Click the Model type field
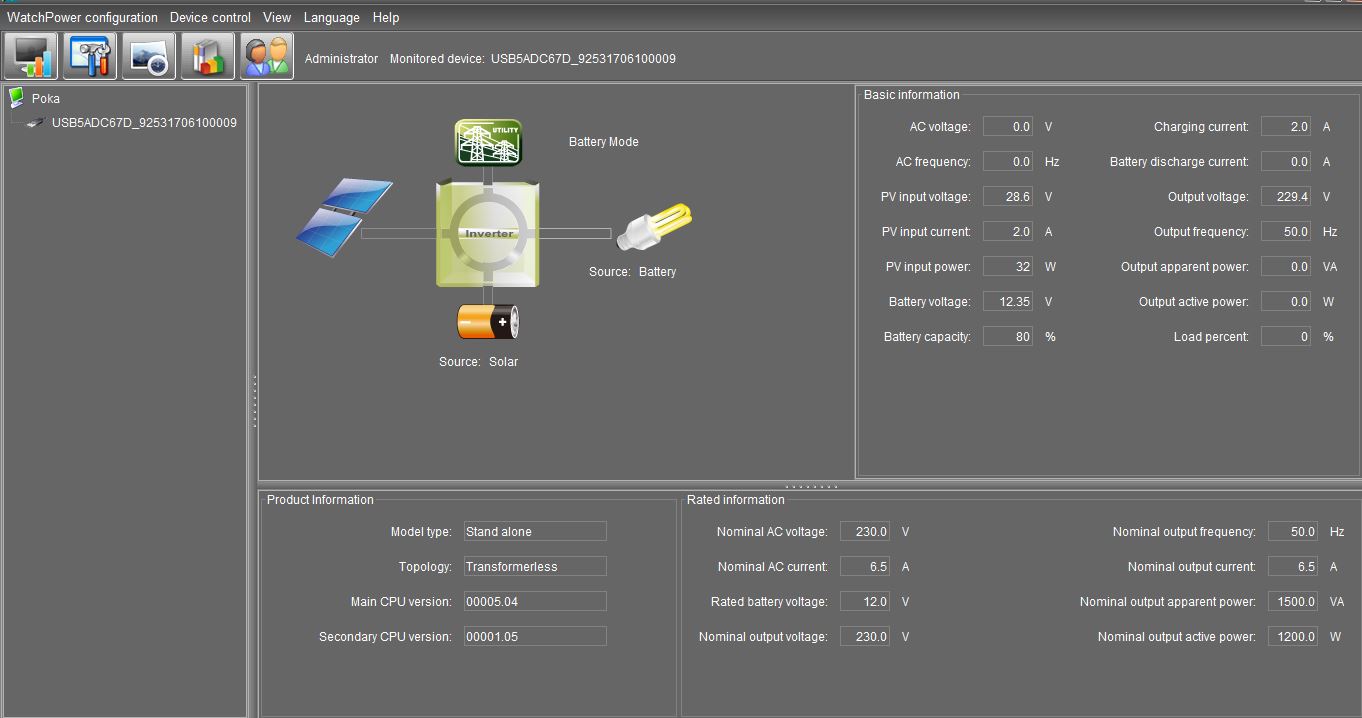1362x718 pixels. [x=535, y=531]
